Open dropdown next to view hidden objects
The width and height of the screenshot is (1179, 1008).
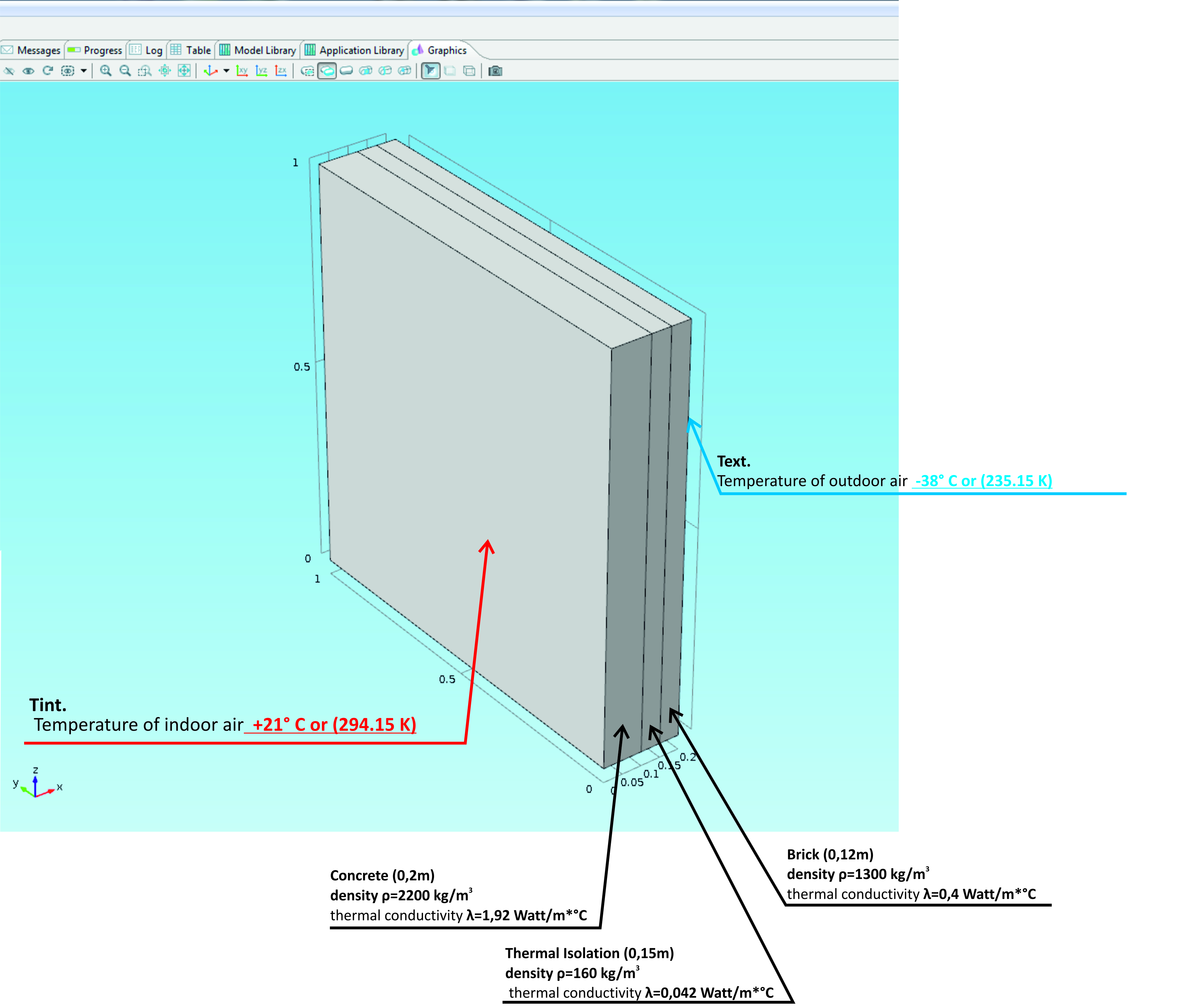point(84,71)
